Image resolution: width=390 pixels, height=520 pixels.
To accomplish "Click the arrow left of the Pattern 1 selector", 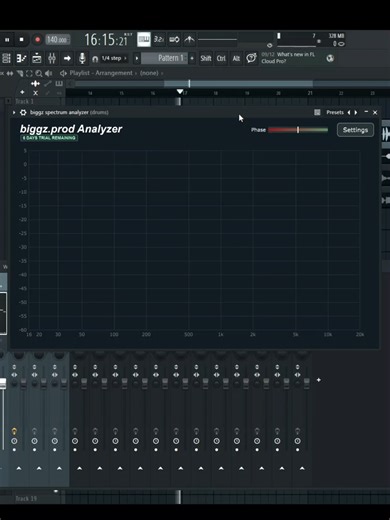I will 137,59.
